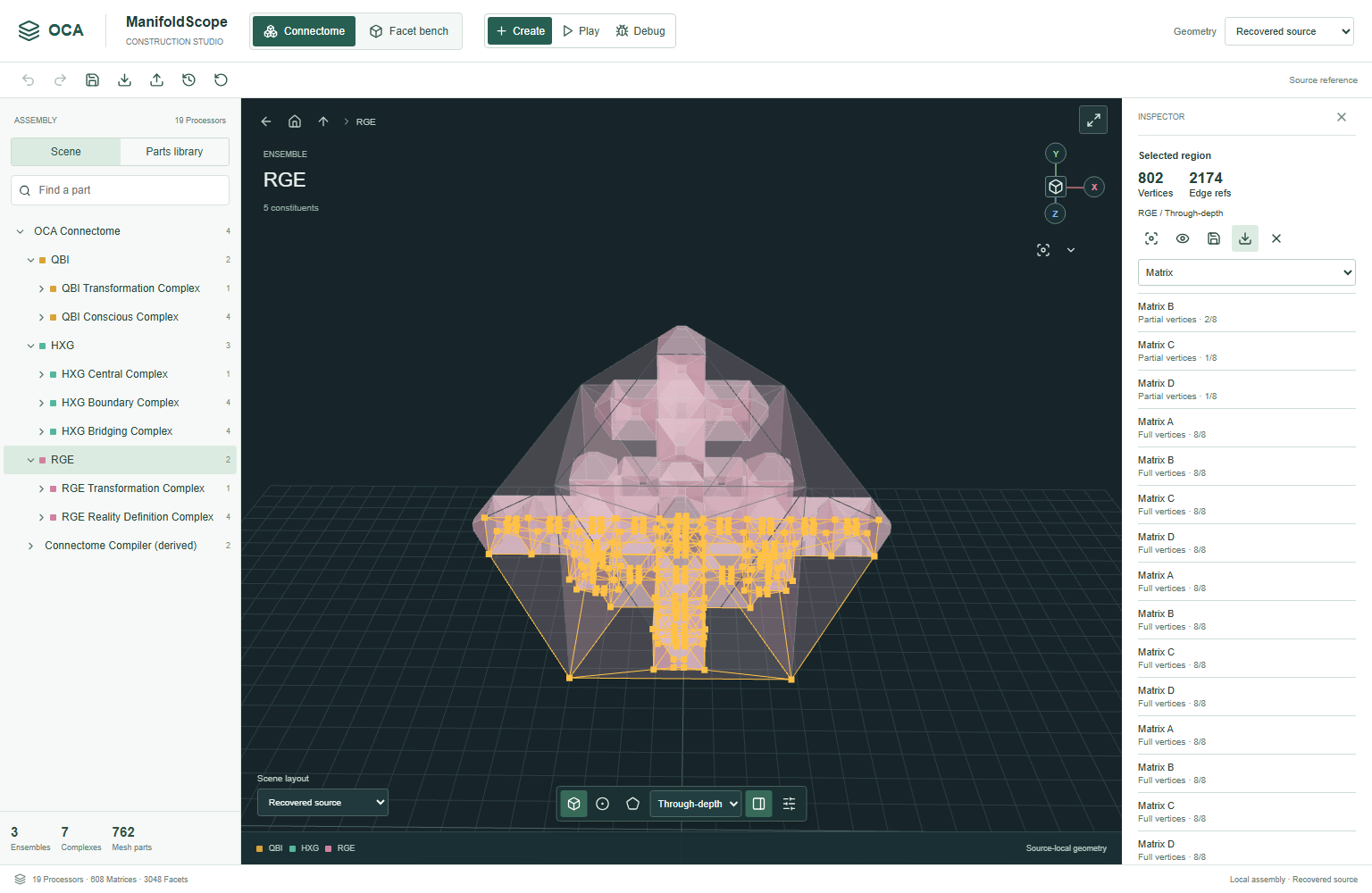Click the Debug button

[640, 31]
